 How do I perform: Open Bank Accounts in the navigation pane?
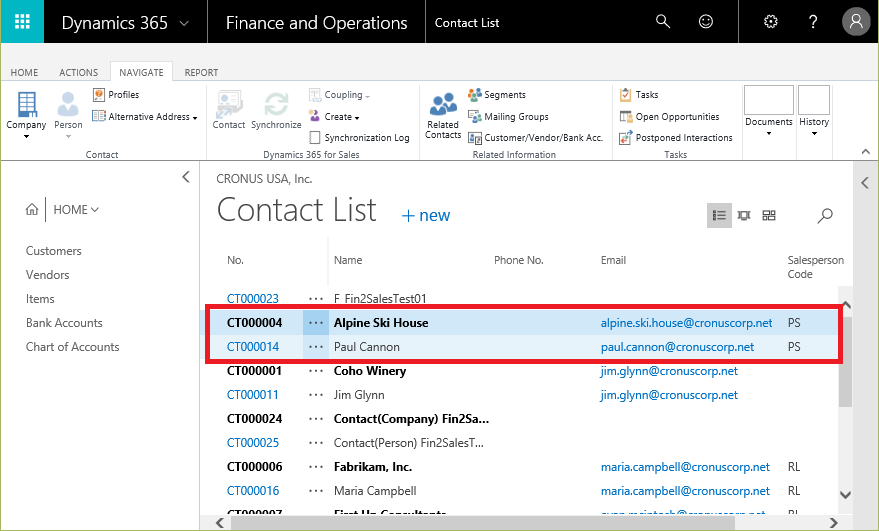click(64, 323)
